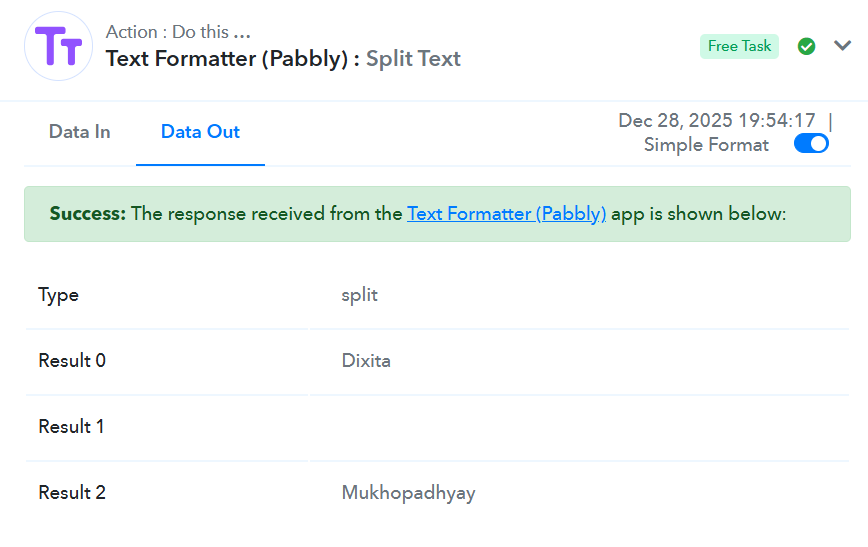Click the Dixita result value
The width and height of the screenshot is (868, 547).
(366, 361)
